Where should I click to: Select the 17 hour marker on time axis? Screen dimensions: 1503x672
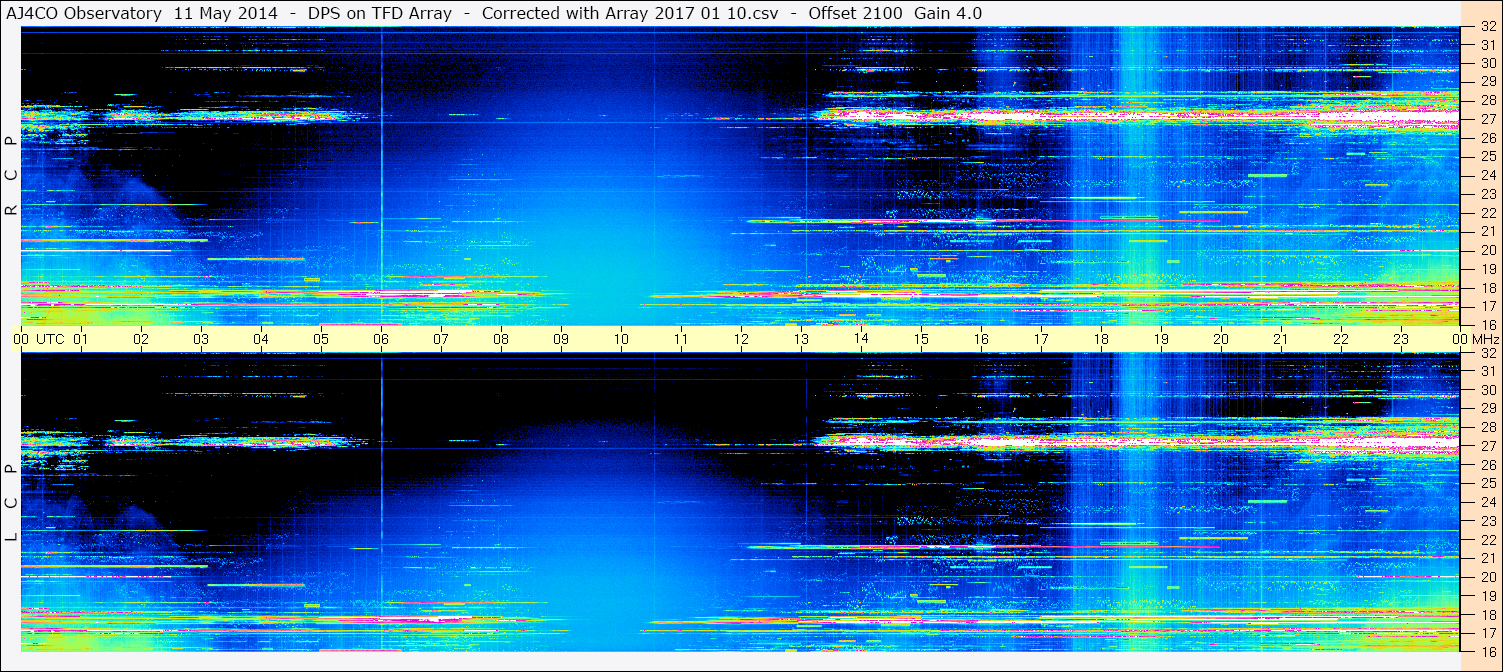click(1041, 339)
